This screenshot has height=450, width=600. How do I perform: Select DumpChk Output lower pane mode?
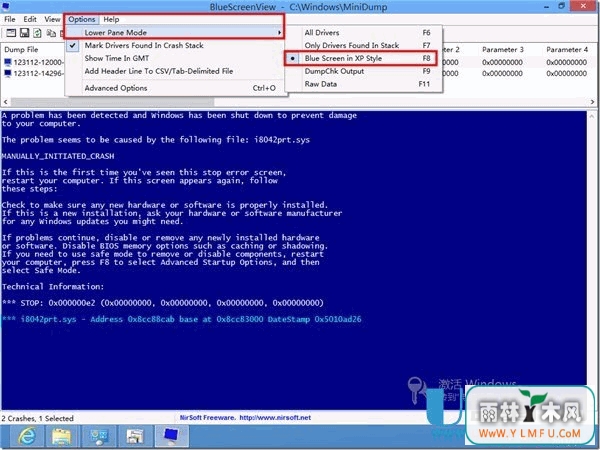pyautogui.click(x=364, y=71)
